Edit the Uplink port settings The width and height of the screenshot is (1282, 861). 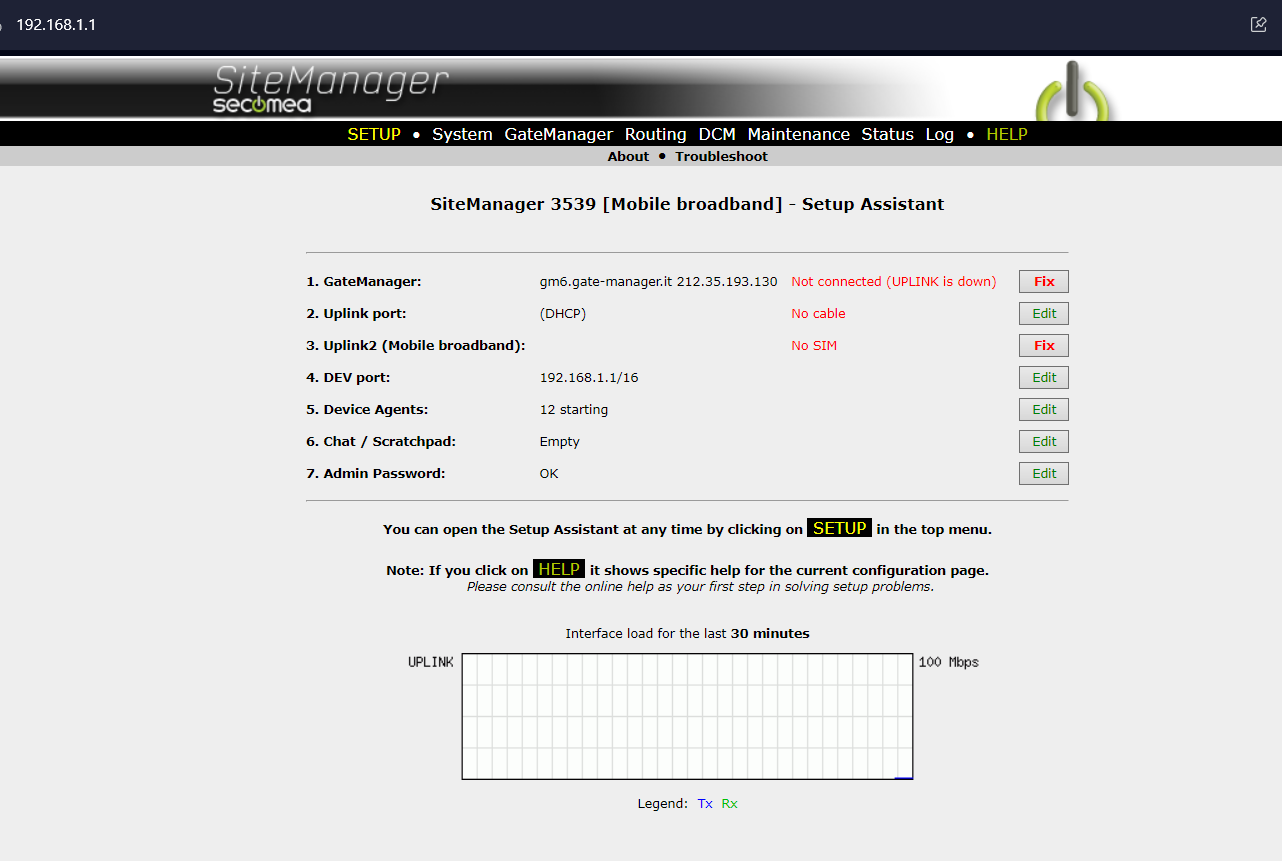tap(1044, 314)
